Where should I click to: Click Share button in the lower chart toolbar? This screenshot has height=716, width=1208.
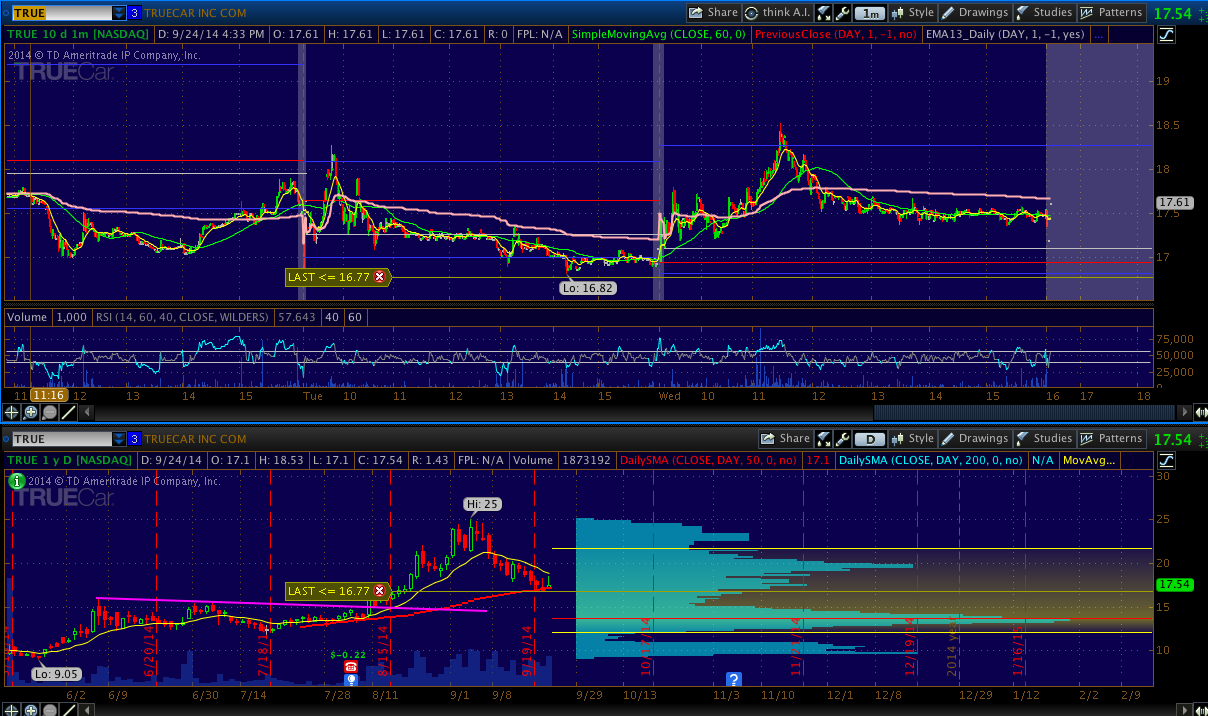click(785, 439)
